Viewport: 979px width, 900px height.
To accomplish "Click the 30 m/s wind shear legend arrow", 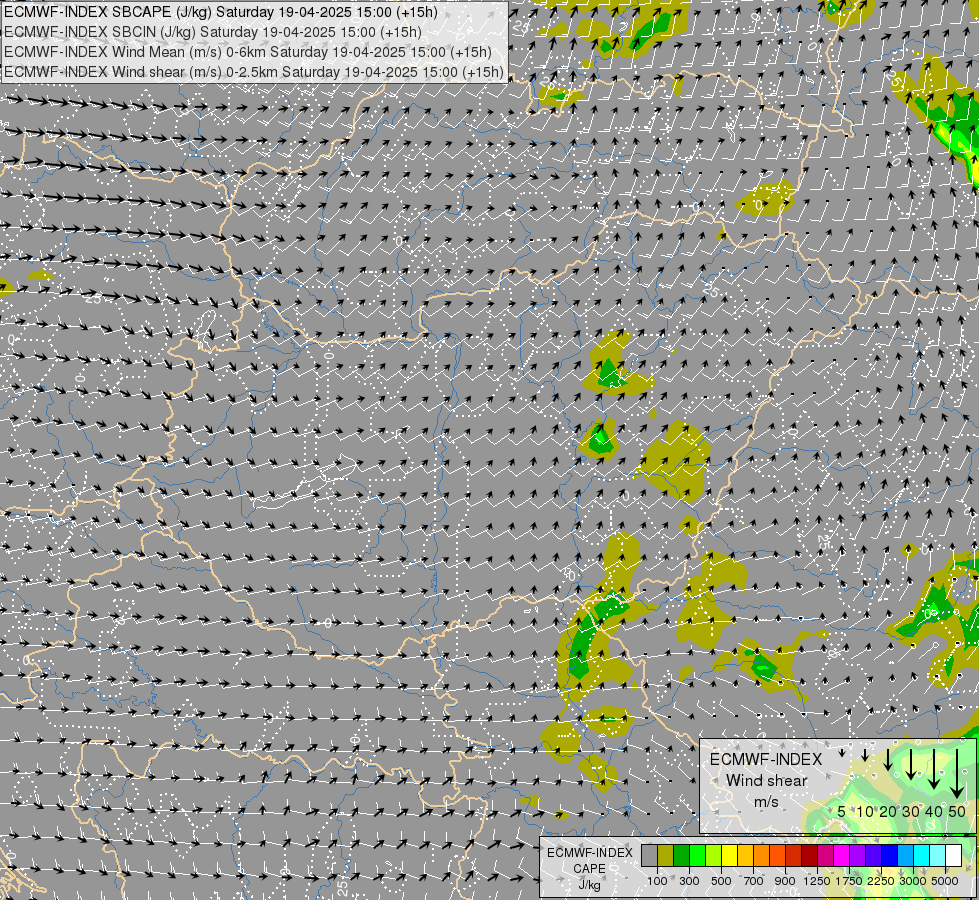I will [x=911, y=764].
